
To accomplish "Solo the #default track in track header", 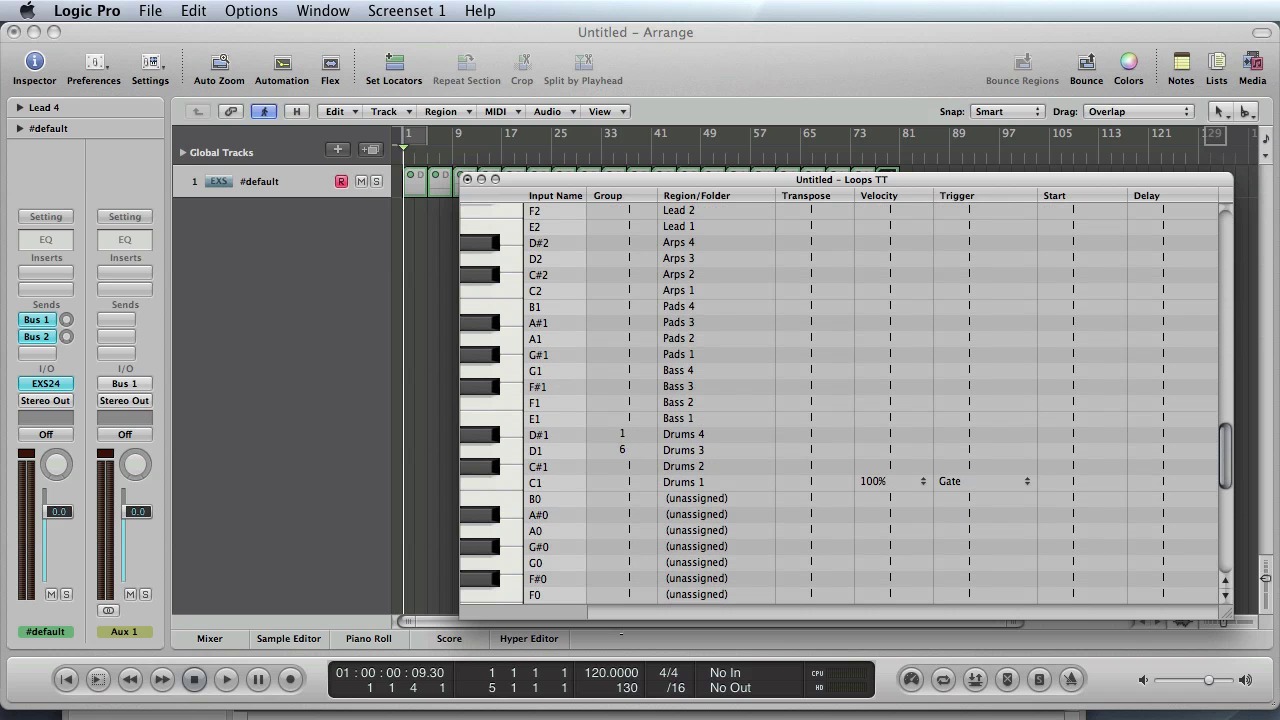I will (376, 181).
